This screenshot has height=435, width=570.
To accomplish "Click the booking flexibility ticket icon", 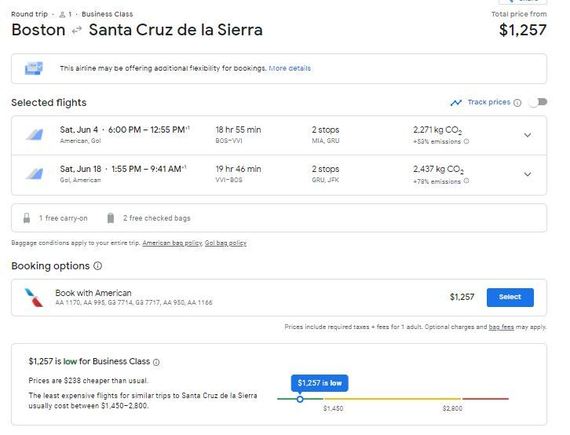I will coord(34,68).
